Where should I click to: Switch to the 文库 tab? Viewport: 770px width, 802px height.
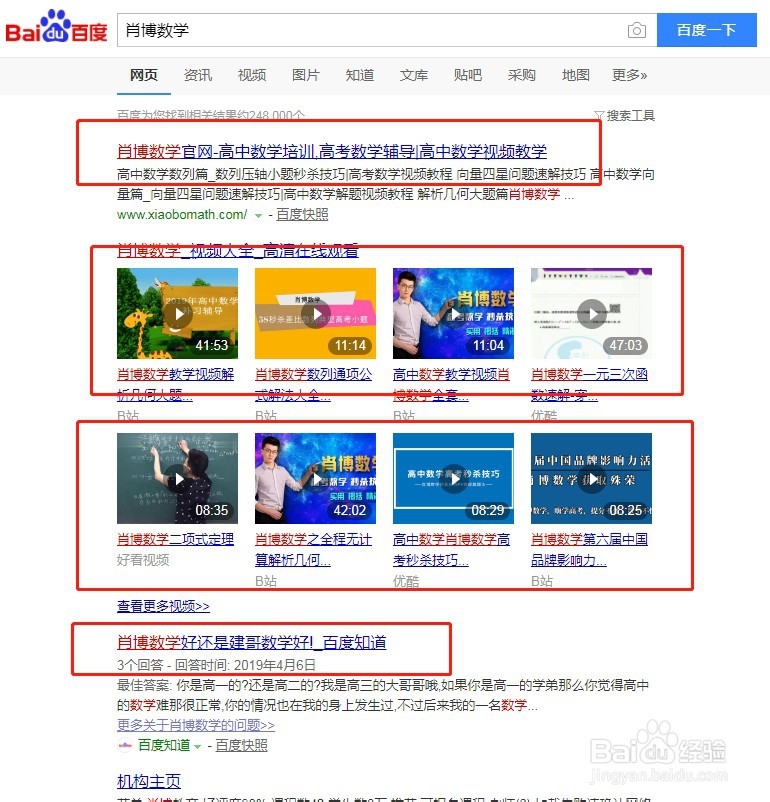(414, 75)
